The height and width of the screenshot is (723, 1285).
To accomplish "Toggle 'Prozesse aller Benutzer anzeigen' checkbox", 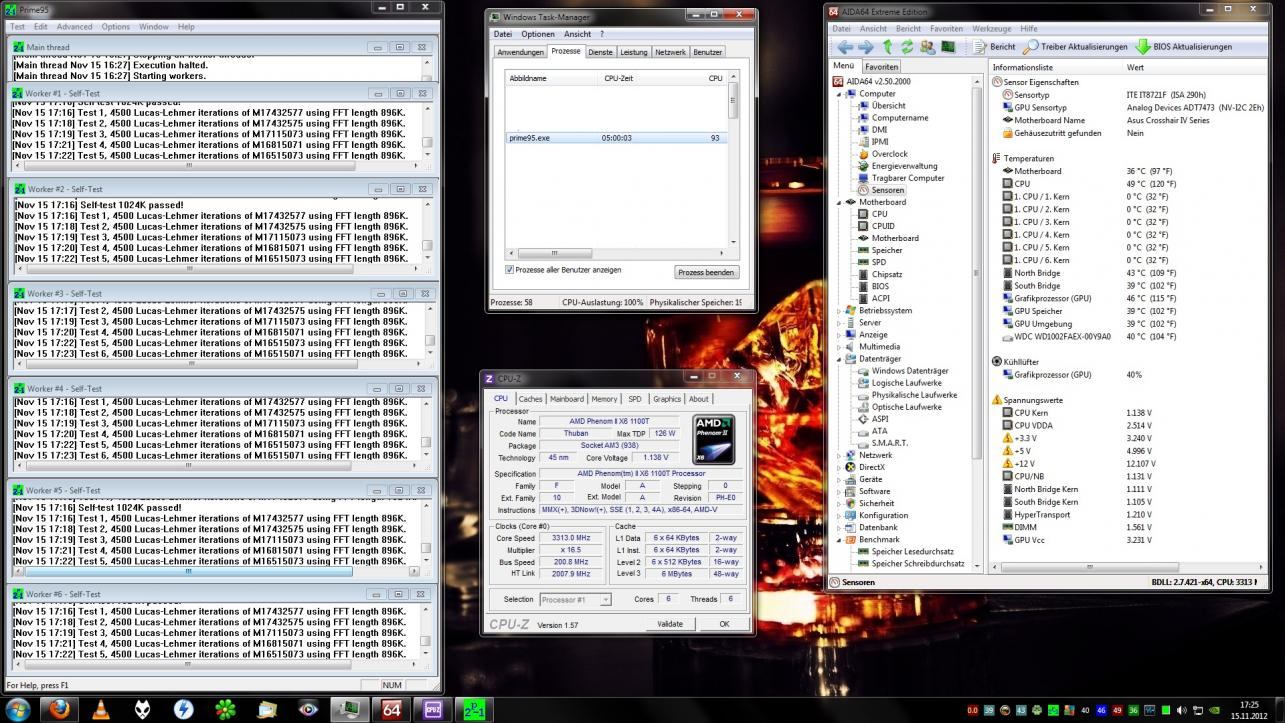I will tap(510, 270).
